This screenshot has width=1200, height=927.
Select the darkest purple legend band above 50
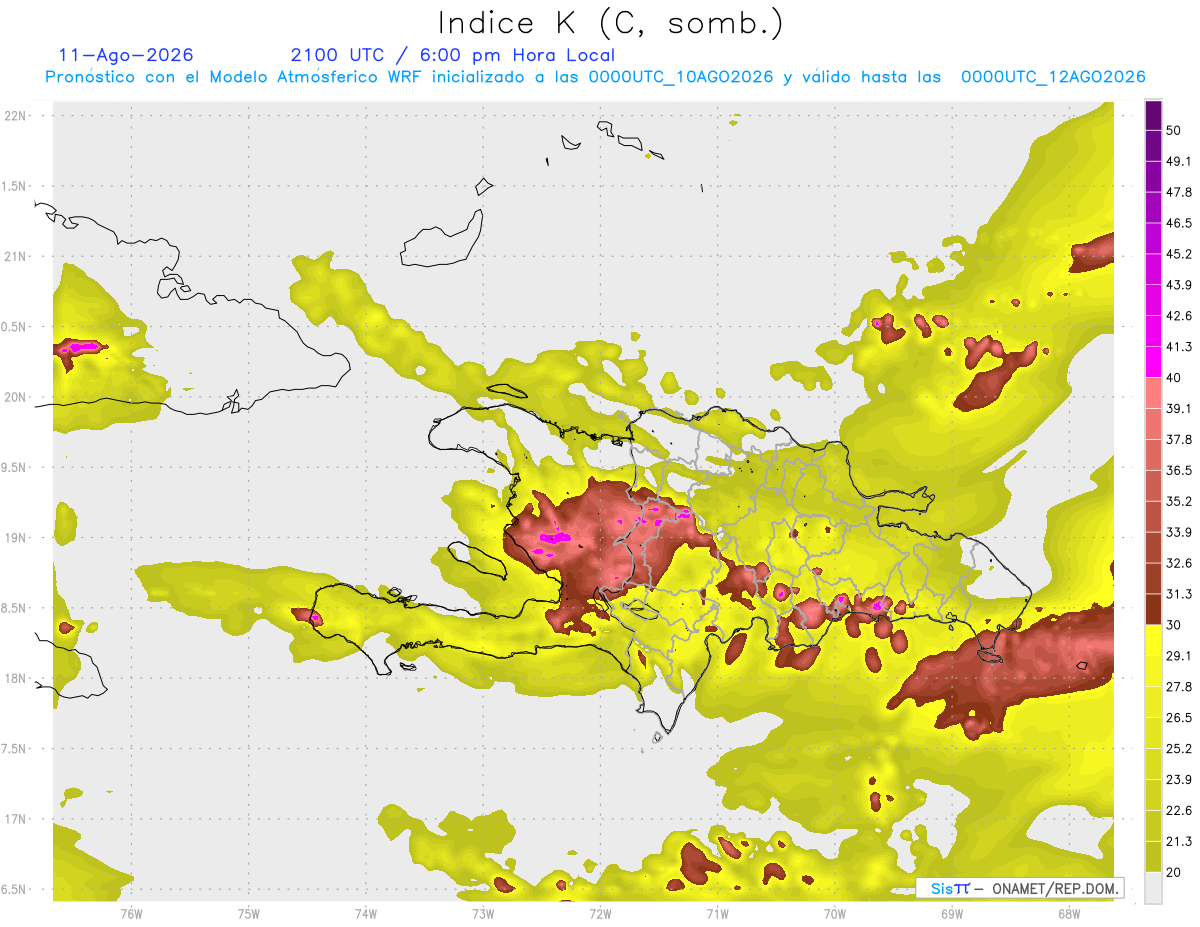pos(1153,115)
